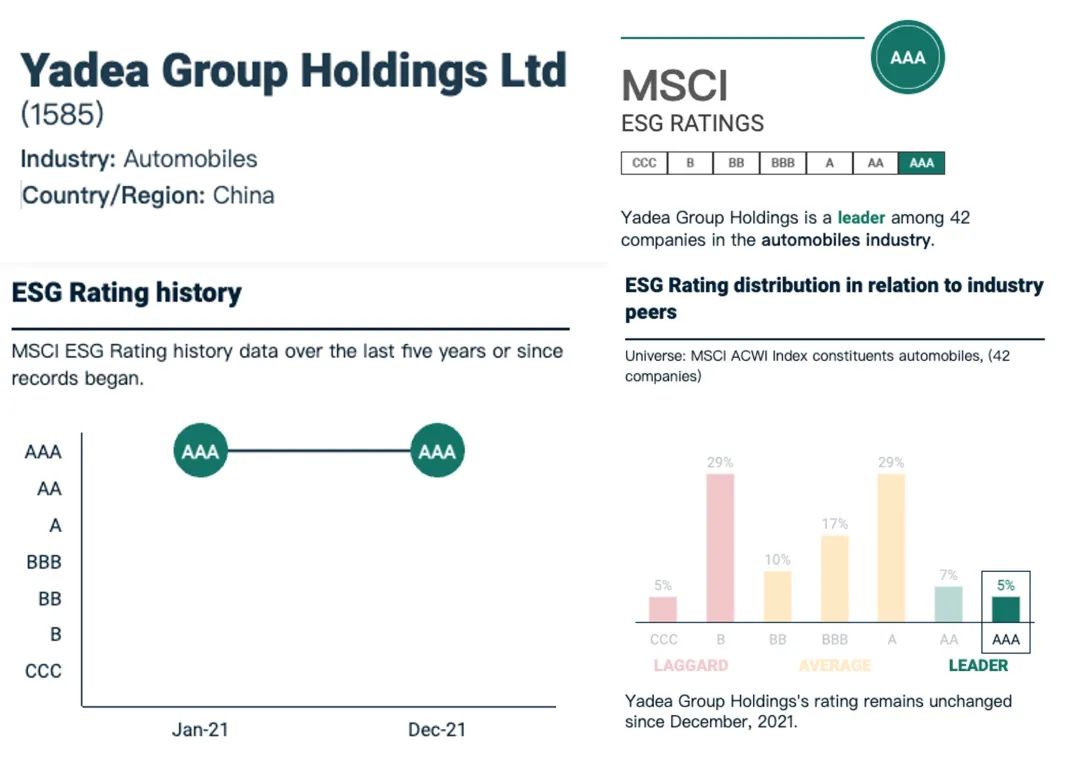Screen dimensions: 1080x757
Task: Select the CCC cell in the rating scale strip
Action: pyautogui.click(x=644, y=163)
